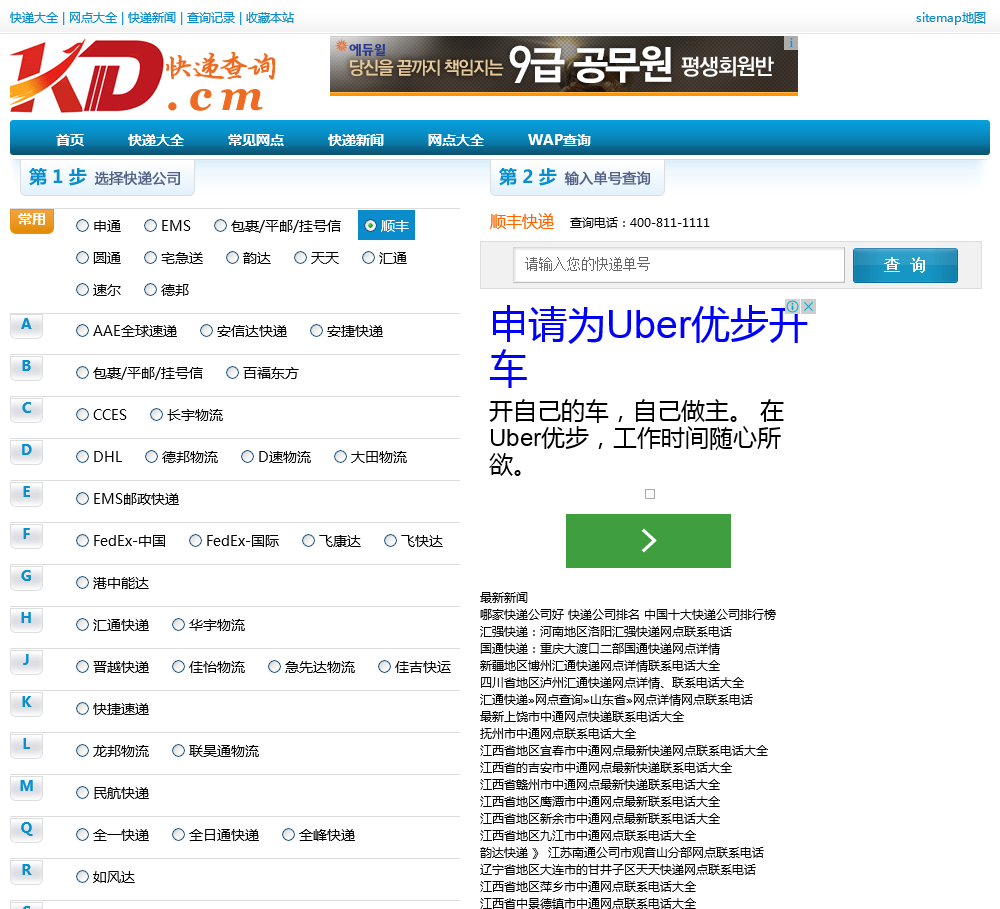Click the green arrow button in Uber ad
1000x909 pixels.
coord(648,540)
